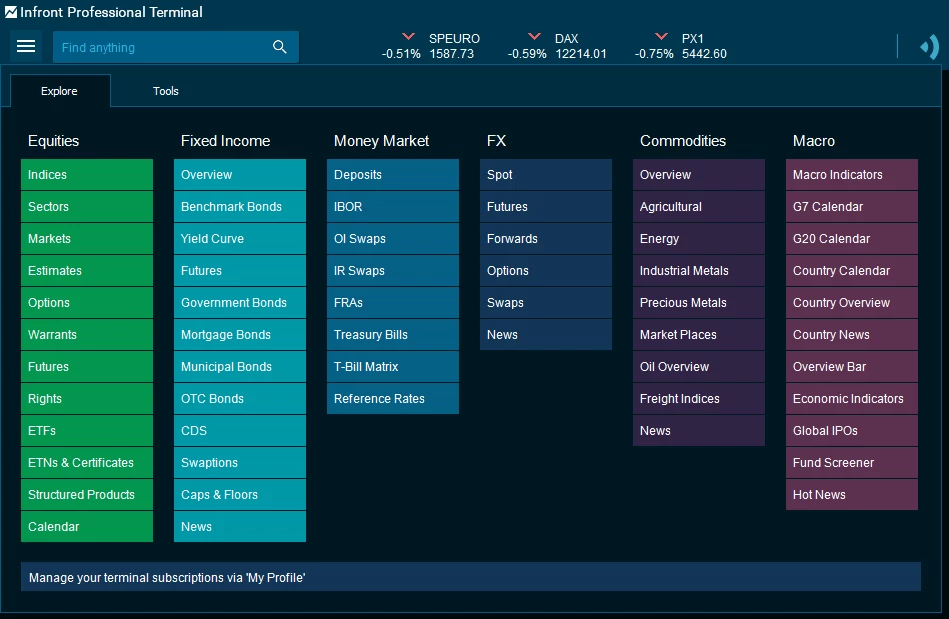Open FX Spot quotes
This screenshot has height=619, width=949.
tap(546, 174)
